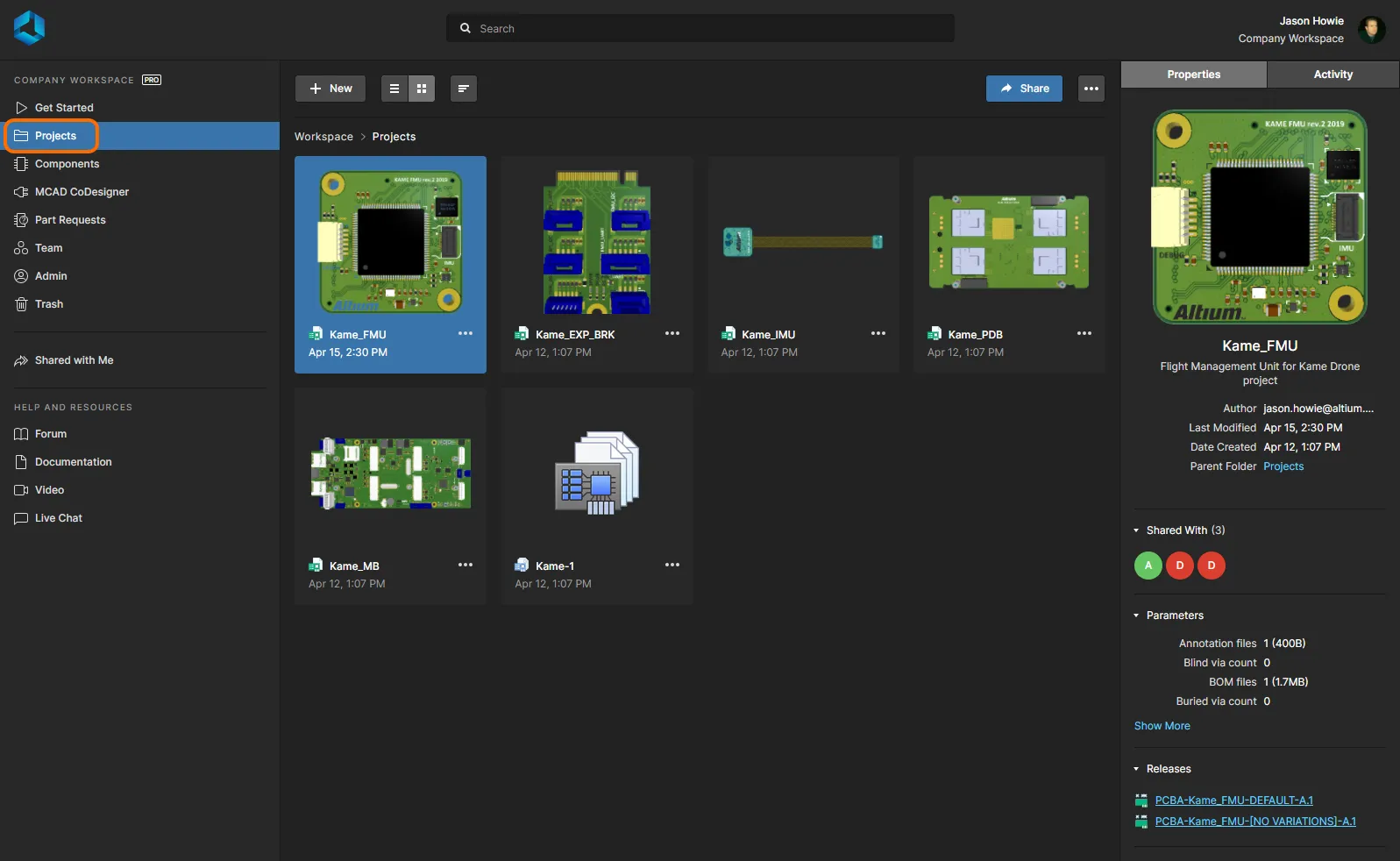The image size is (1400, 861).
Task: Select the Kame_IMU project thumbnail
Action: (803, 242)
